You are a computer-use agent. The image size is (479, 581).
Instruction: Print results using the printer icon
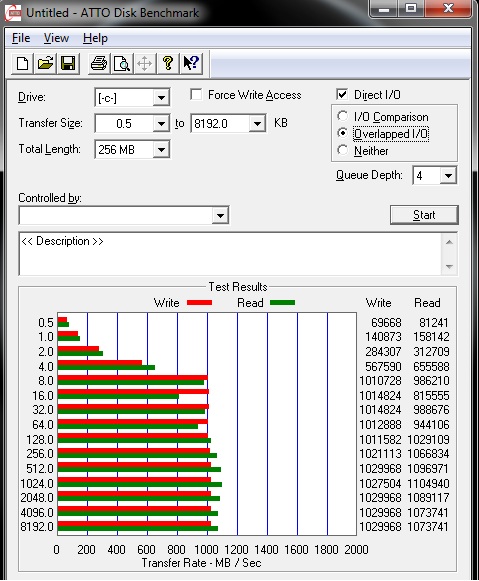point(99,63)
